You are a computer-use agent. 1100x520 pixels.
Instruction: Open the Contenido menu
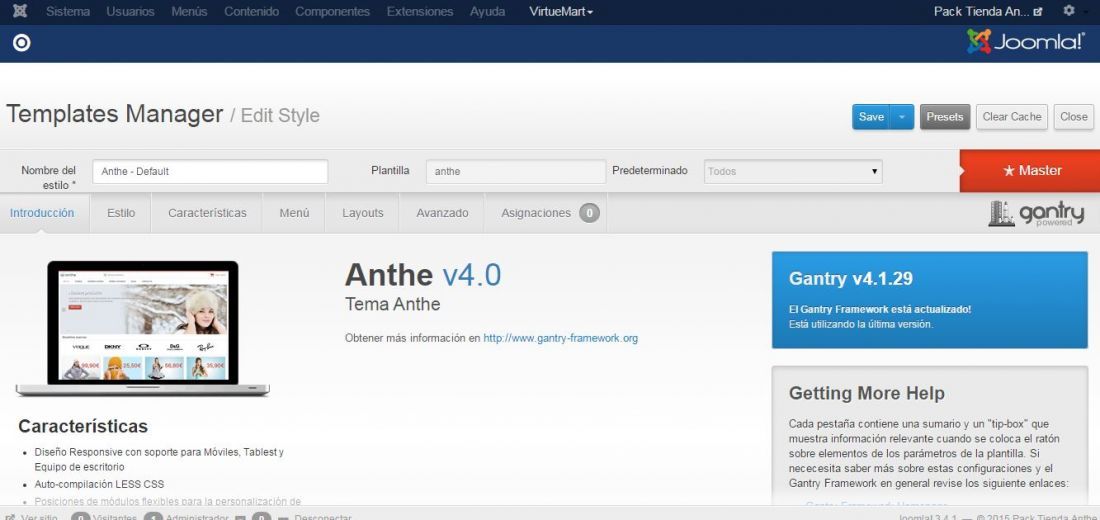[x=251, y=11]
